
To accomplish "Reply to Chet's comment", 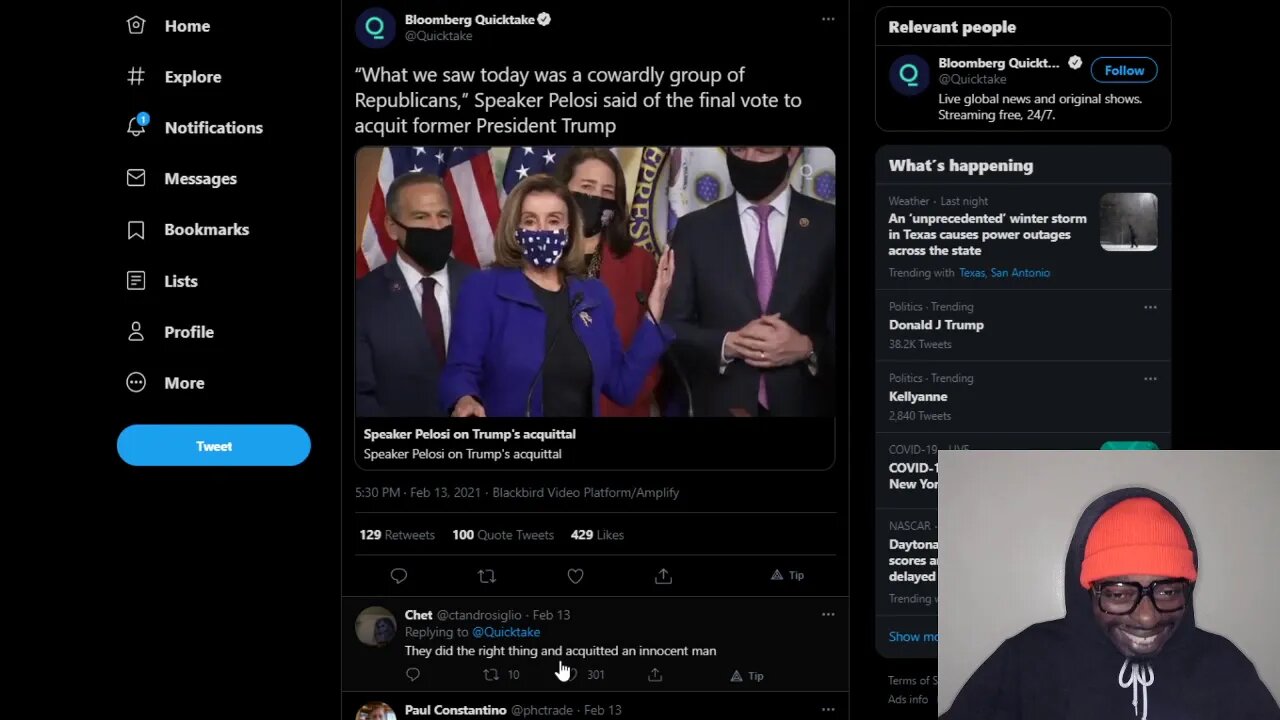I will pyautogui.click(x=413, y=675).
